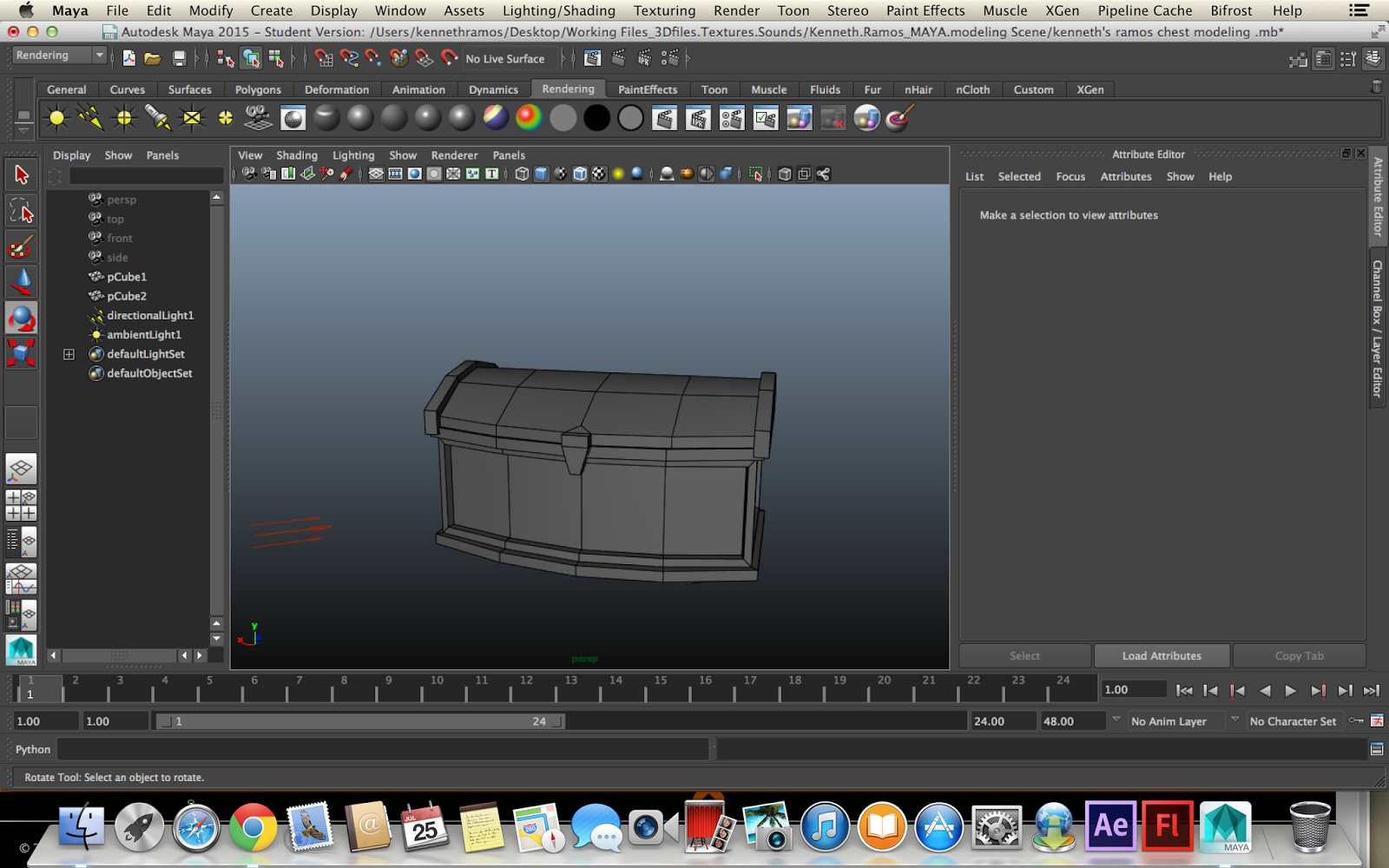Screen dimensions: 1389x868
Task: Click the Render Current Frame shelf icon
Action: point(665,117)
